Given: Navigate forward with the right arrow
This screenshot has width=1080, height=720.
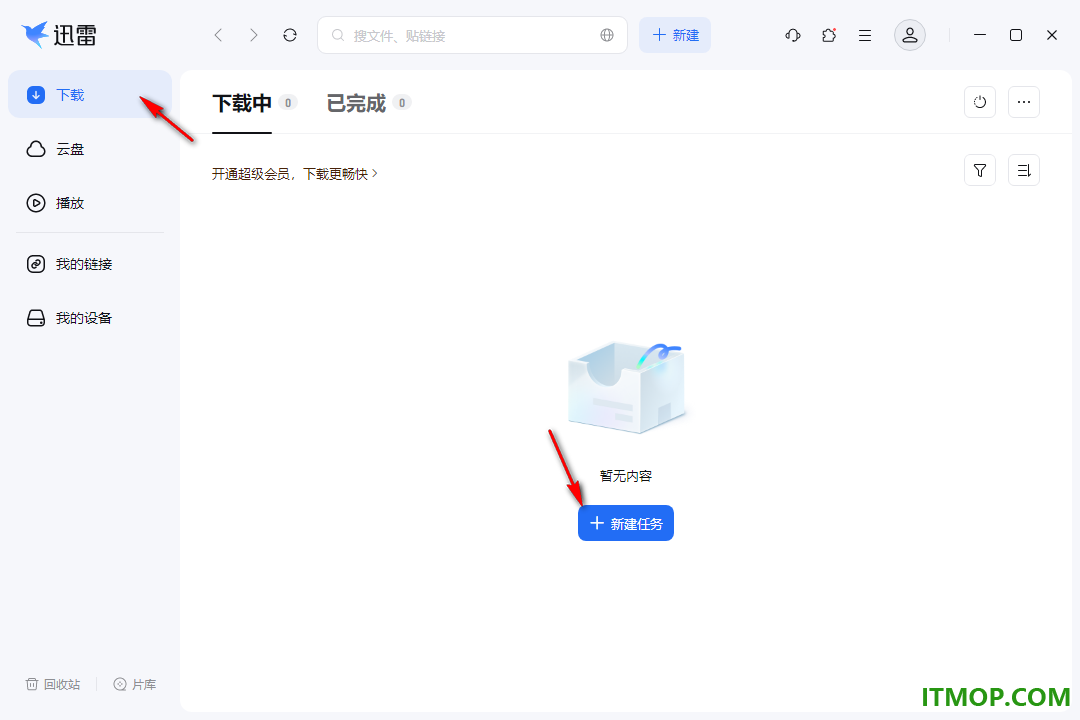Looking at the screenshot, I should (x=254, y=35).
